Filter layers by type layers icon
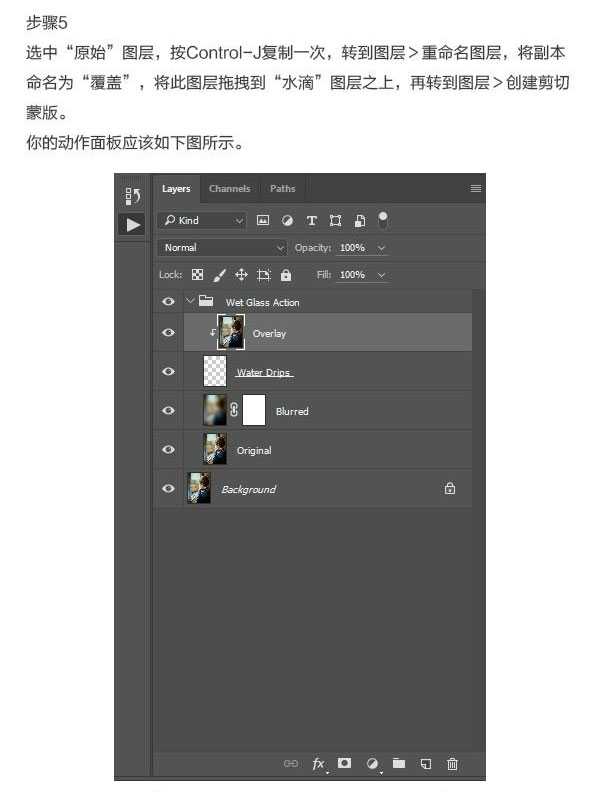 [312, 221]
